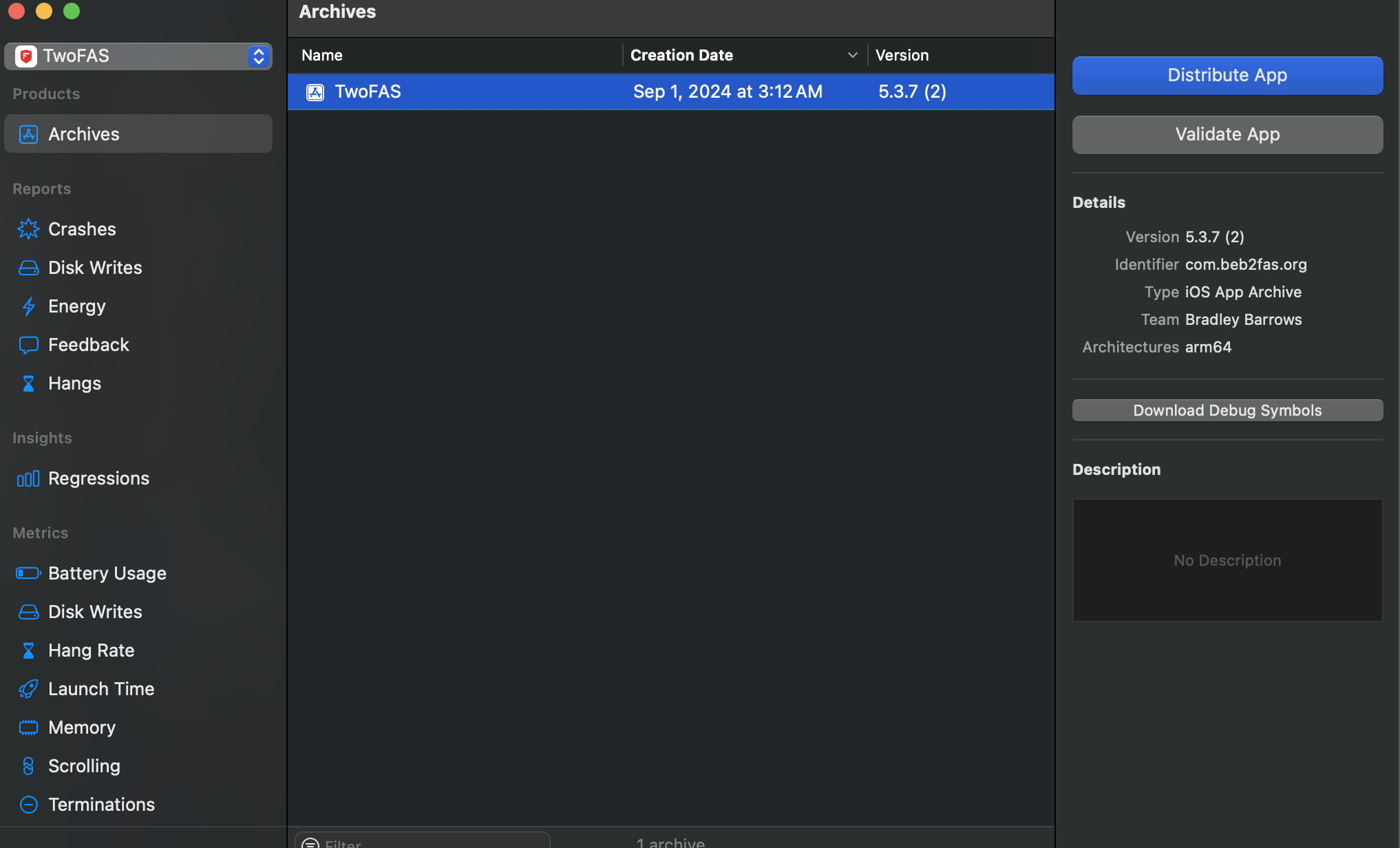Click the Regressions bar chart icon
1400x848 pixels.
click(x=28, y=478)
